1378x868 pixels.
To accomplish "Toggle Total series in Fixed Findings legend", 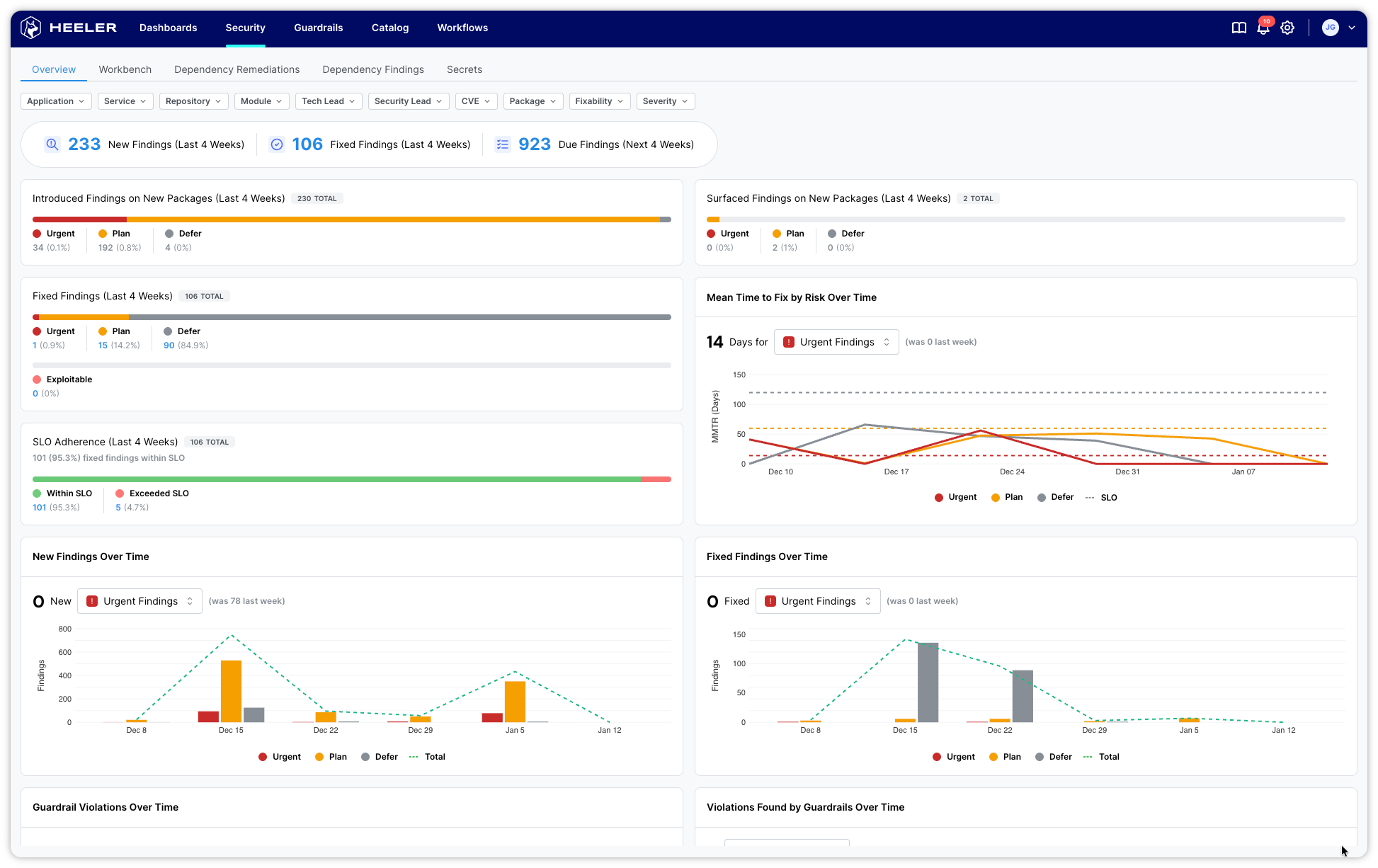I will click(1100, 757).
